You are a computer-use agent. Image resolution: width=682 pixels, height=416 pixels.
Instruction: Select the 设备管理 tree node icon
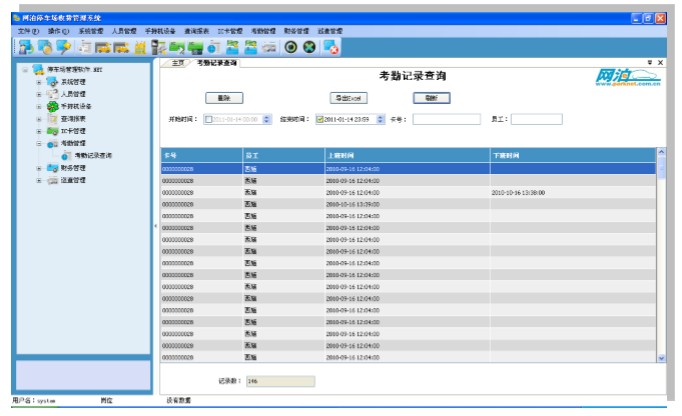coord(52,180)
